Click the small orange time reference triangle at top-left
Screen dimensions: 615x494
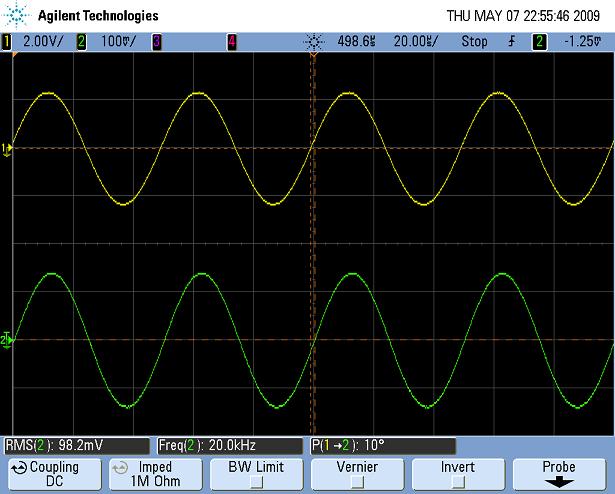coord(15,55)
